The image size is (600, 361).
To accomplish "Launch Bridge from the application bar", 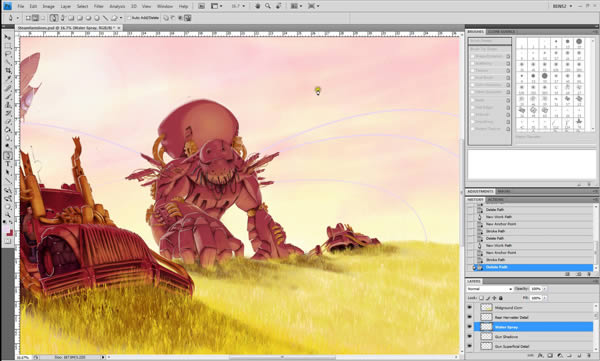I will (x=202, y=6).
